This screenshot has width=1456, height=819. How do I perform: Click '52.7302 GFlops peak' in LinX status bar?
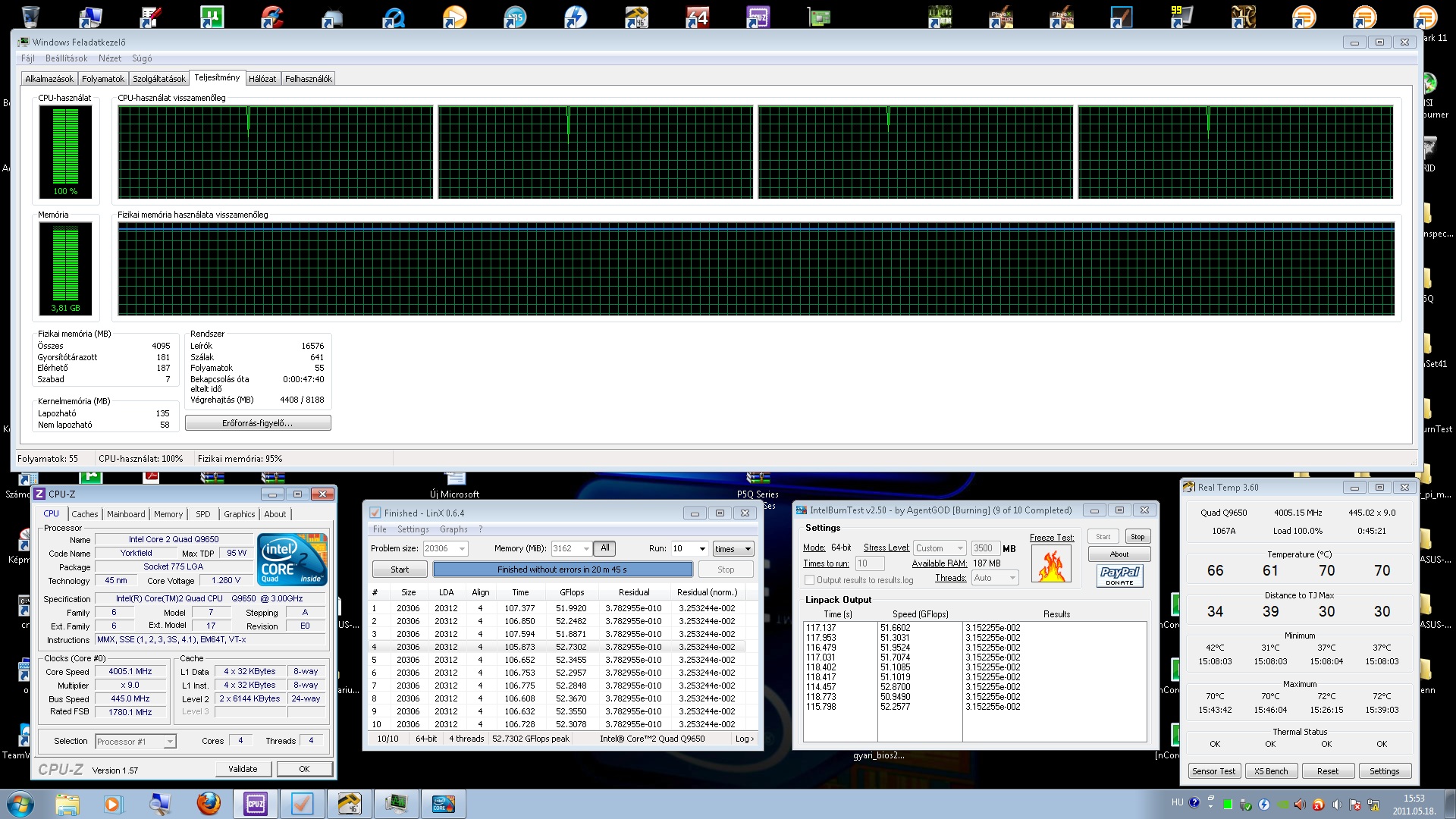[x=531, y=739]
